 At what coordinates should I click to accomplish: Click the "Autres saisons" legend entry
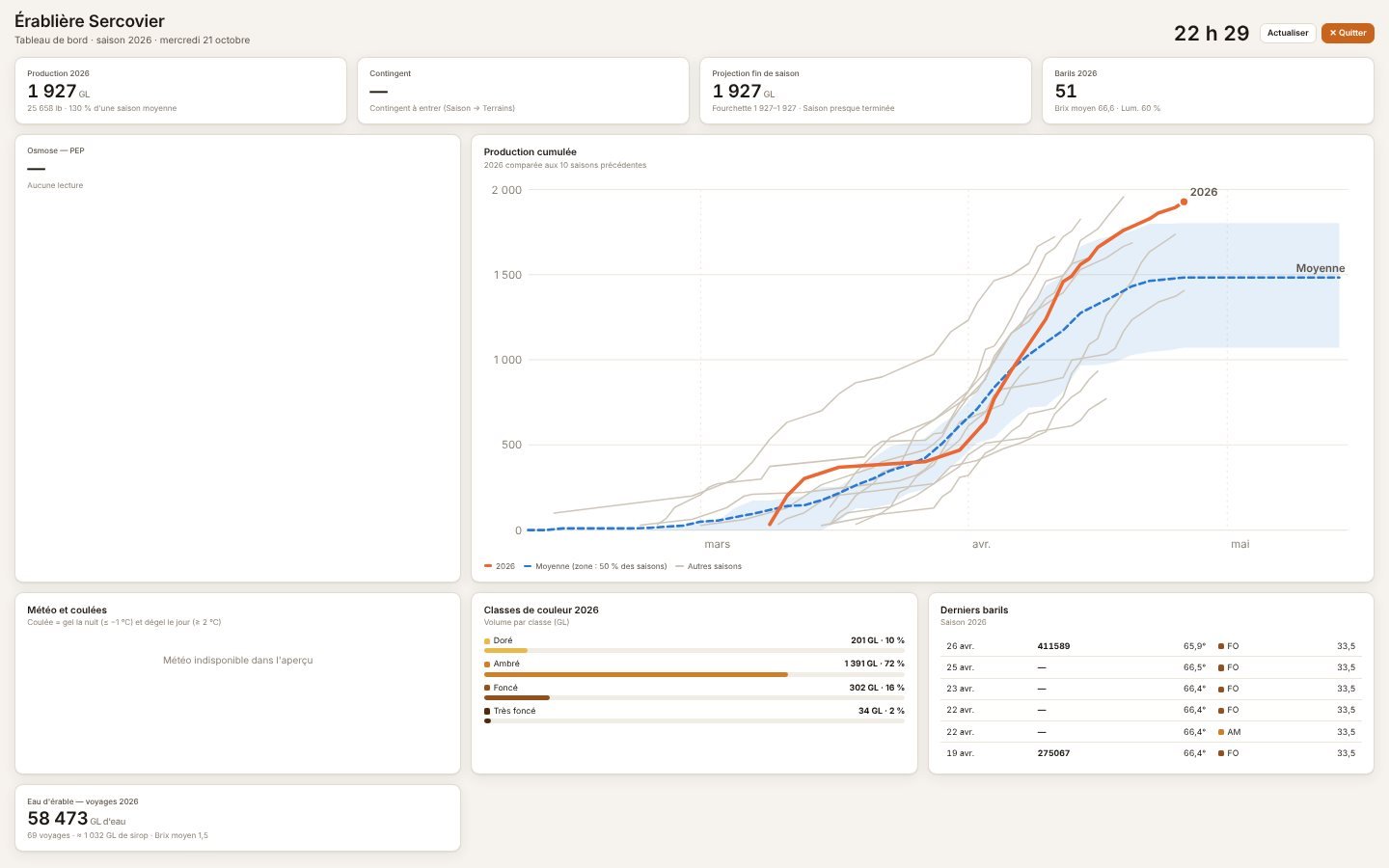pyautogui.click(x=709, y=566)
